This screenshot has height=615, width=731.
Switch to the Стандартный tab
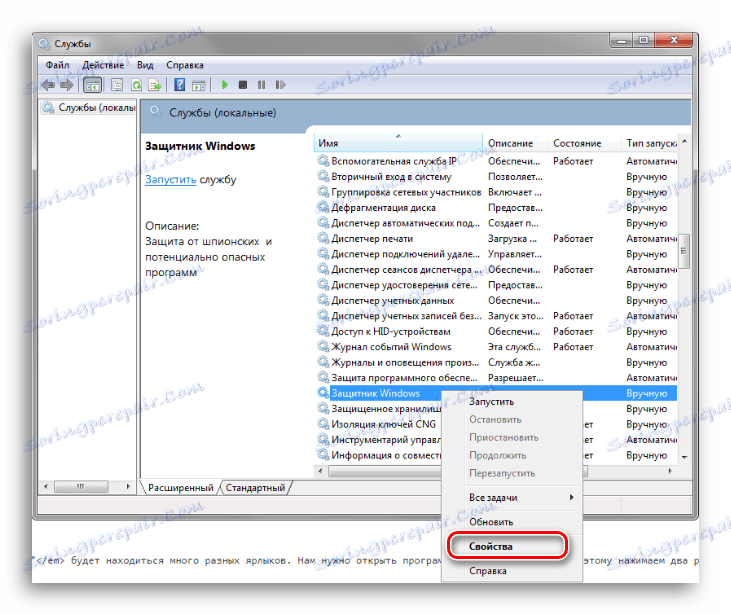point(255,488)
